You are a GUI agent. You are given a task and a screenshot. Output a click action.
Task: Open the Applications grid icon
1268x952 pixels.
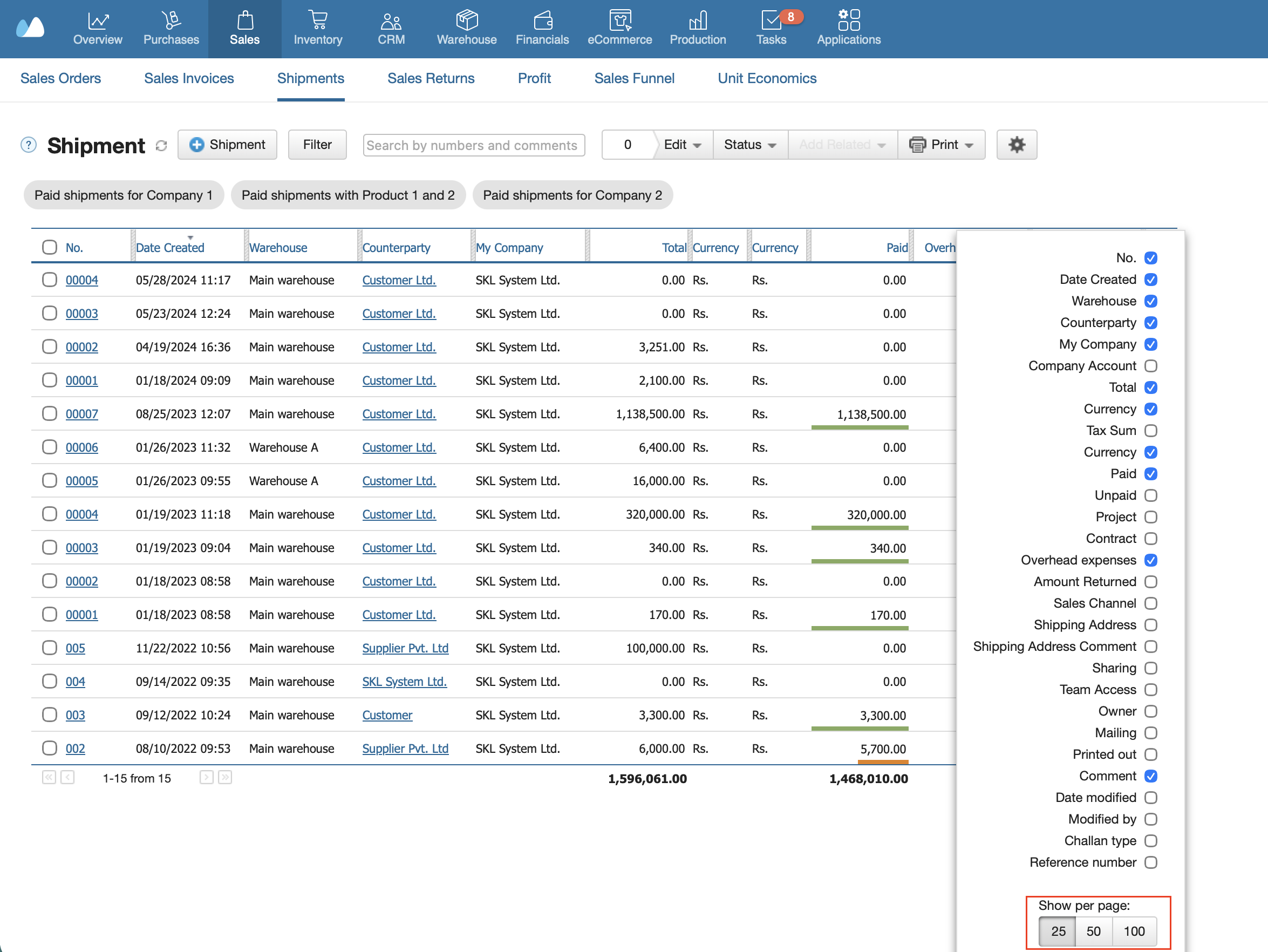[x=848, y=21]
